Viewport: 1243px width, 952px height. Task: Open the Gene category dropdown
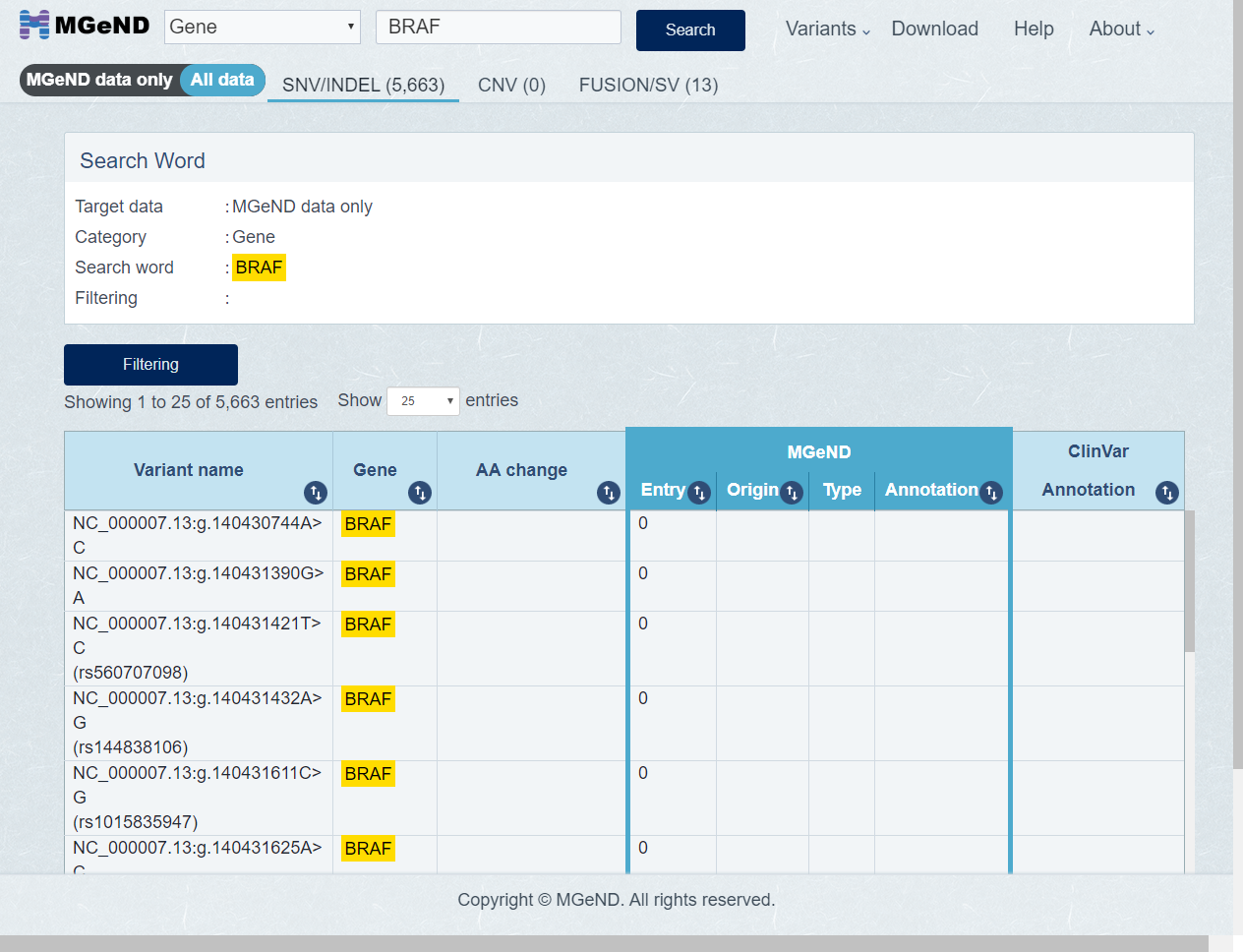tap(263, 27)
